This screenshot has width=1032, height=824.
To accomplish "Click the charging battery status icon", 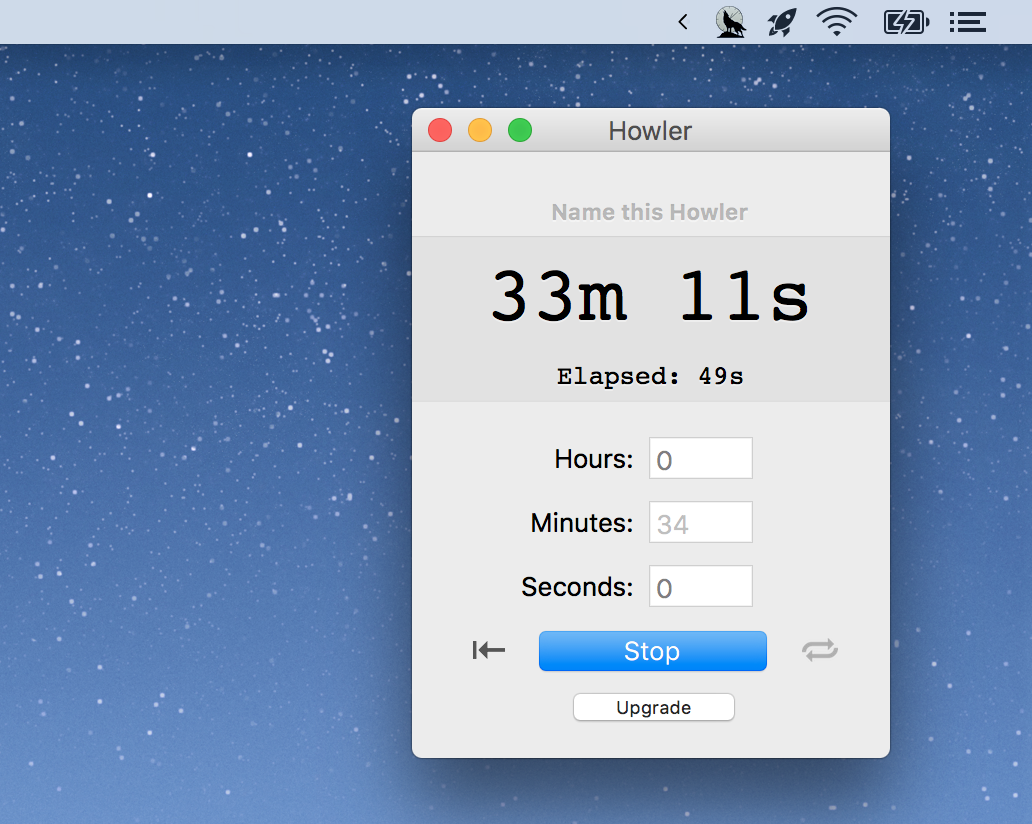I will pyautogui.click(x=906, y=22).
